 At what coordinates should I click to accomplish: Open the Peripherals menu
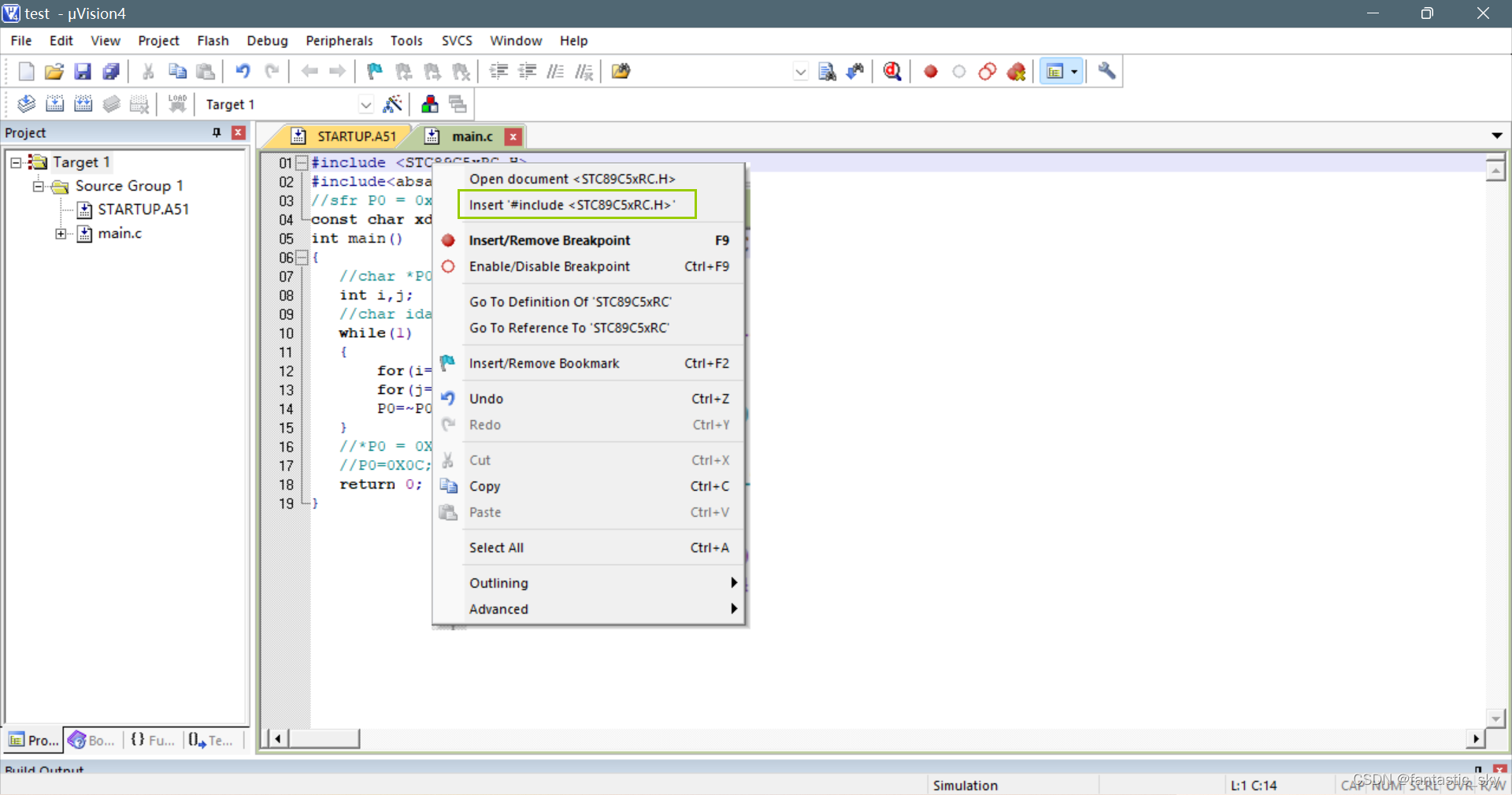click(339, 41)
